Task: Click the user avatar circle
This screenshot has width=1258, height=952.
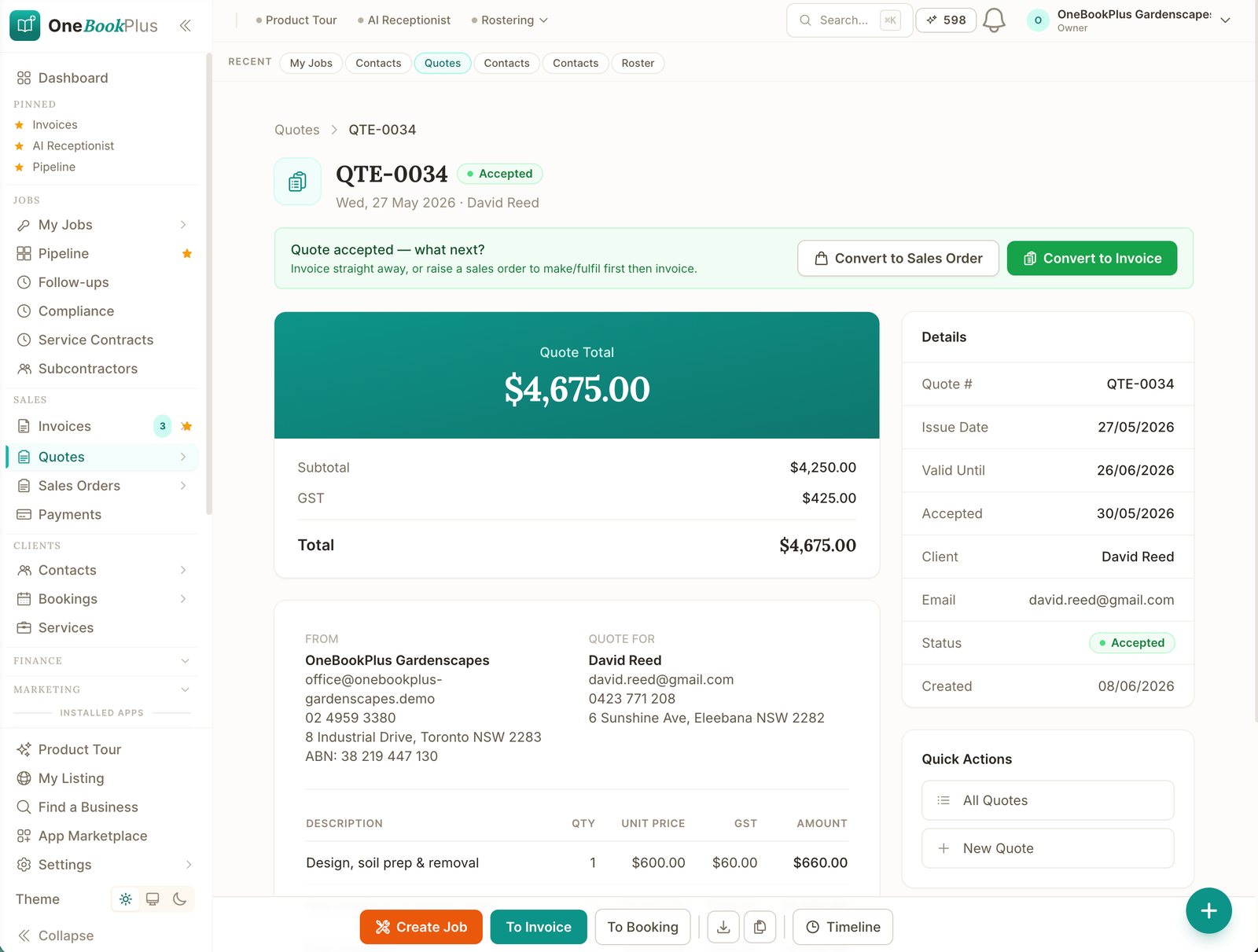Action: pyautogui.click(x=1038, y=20)
